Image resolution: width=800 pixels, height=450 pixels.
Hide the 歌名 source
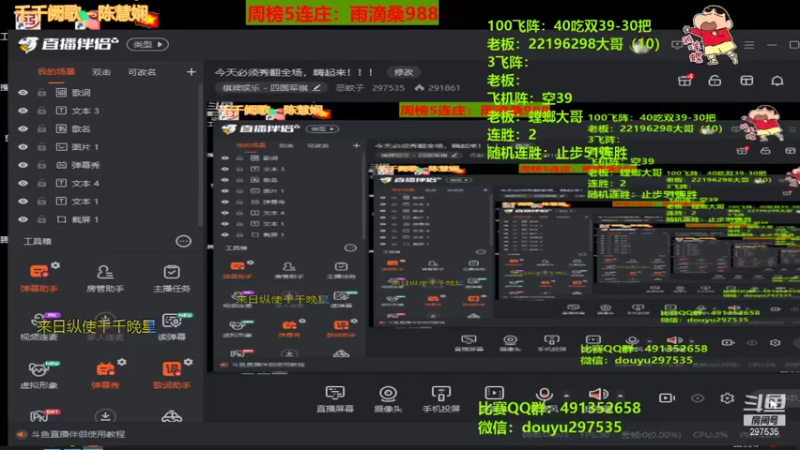23,129
